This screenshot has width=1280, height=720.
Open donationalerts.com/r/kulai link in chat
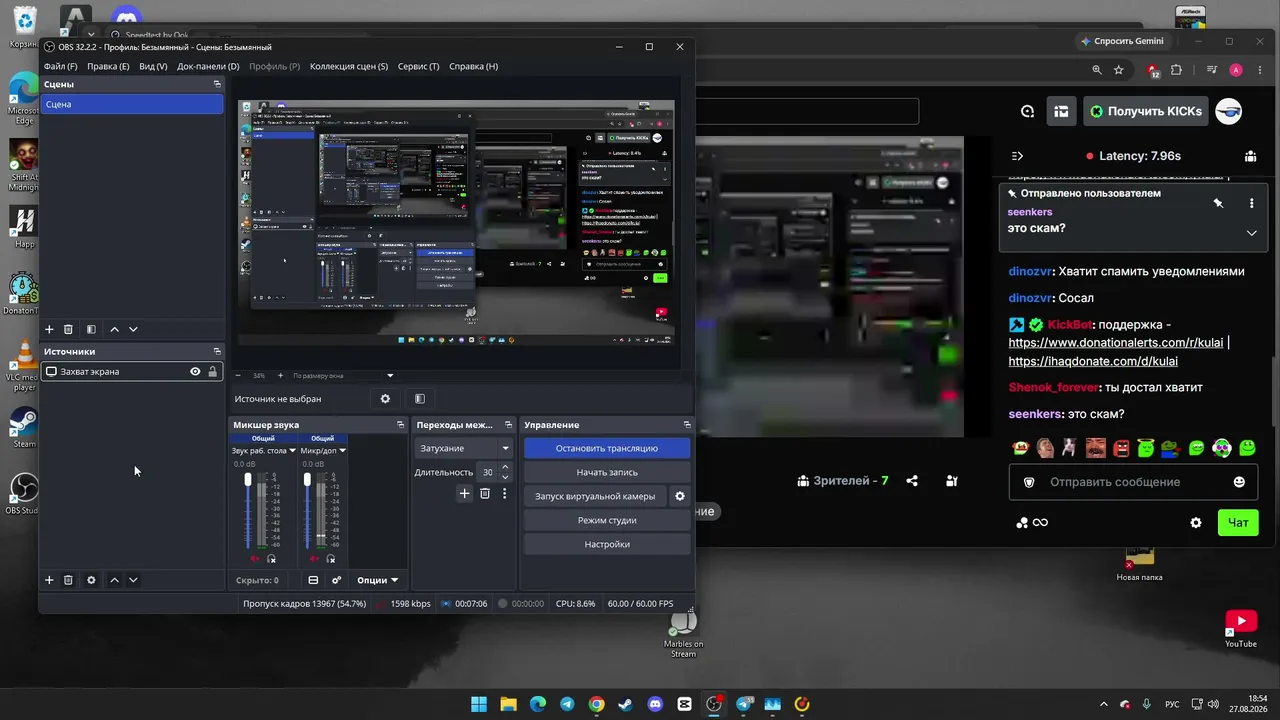[1115, 343]
